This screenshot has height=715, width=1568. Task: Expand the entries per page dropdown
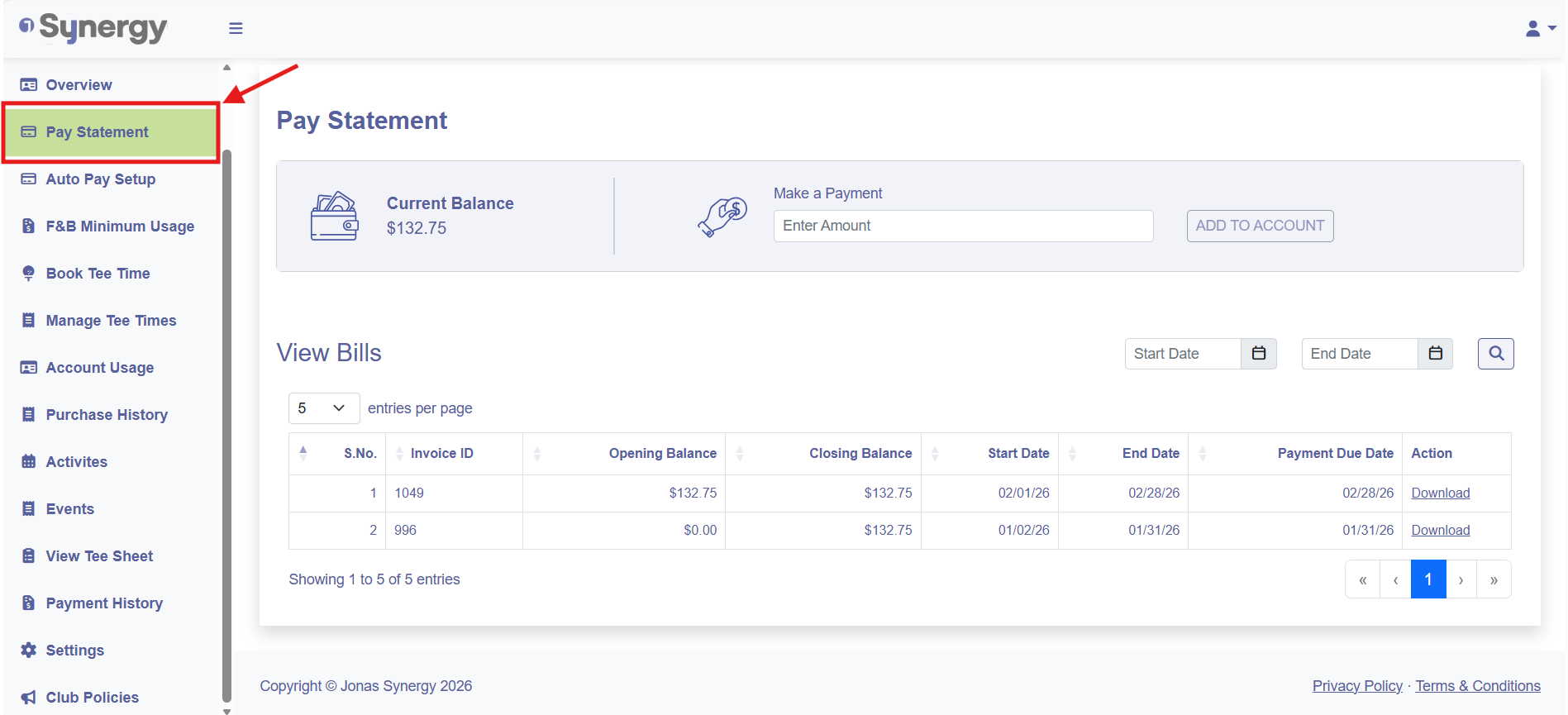pyautogui.click(x=323, y=408)
